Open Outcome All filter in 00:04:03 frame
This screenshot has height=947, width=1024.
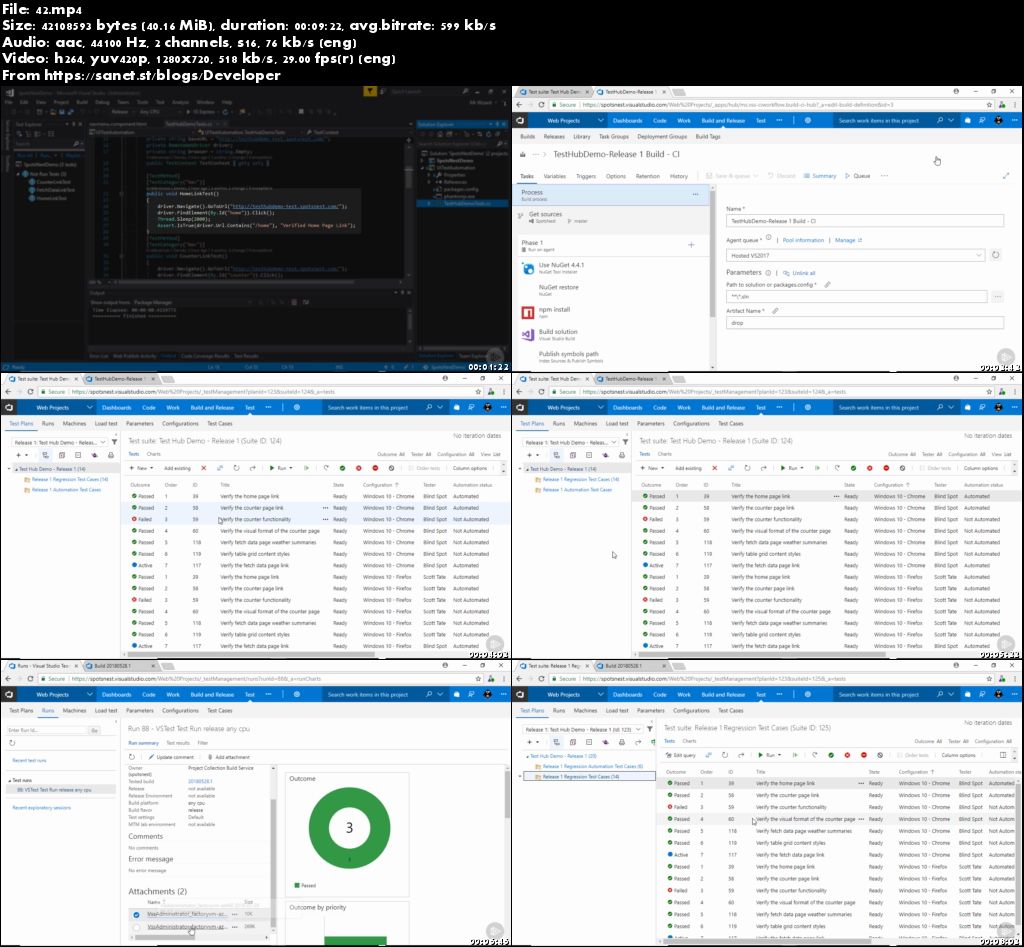(x=391, y=454)
